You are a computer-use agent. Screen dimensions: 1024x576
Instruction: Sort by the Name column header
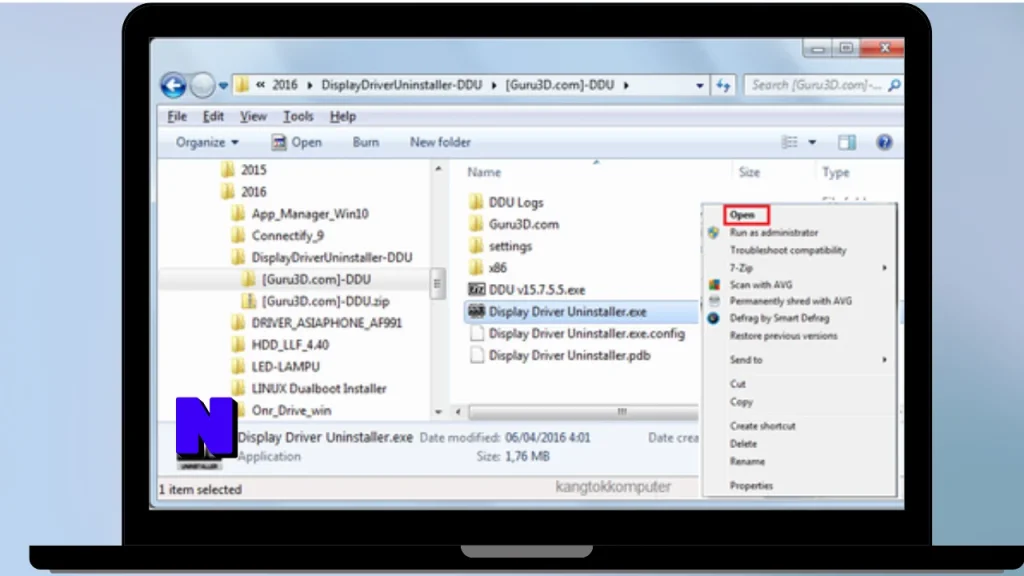(x=484, y=172)
